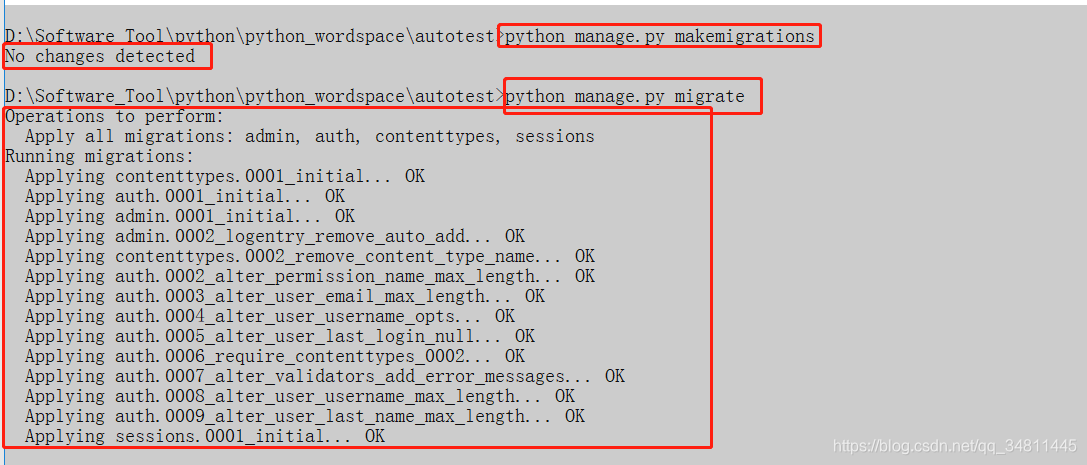Click the 'Apply all migrations' line

tap(310, 137)
